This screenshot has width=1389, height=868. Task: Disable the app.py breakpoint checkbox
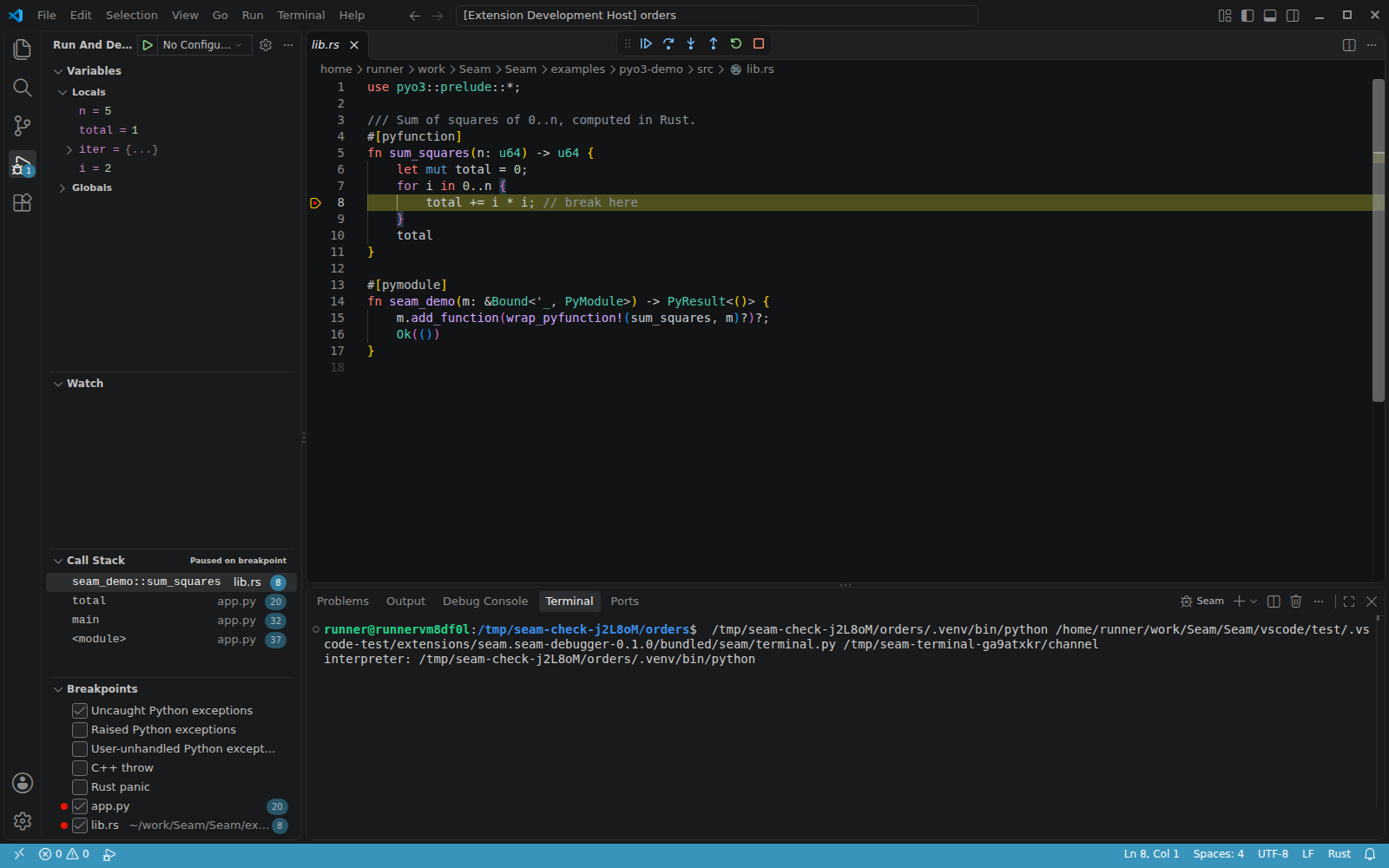(80, 806)
